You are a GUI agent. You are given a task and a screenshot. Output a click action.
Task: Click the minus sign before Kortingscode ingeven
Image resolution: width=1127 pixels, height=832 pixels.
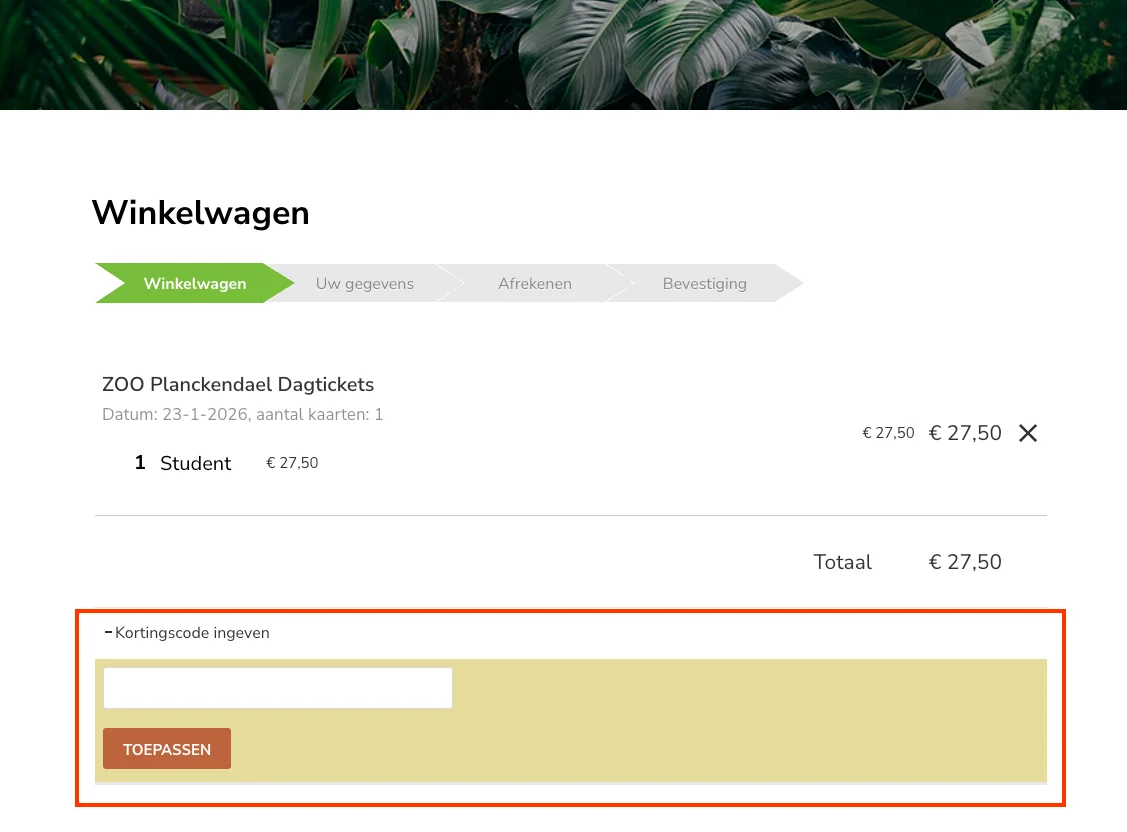(108, 632)
